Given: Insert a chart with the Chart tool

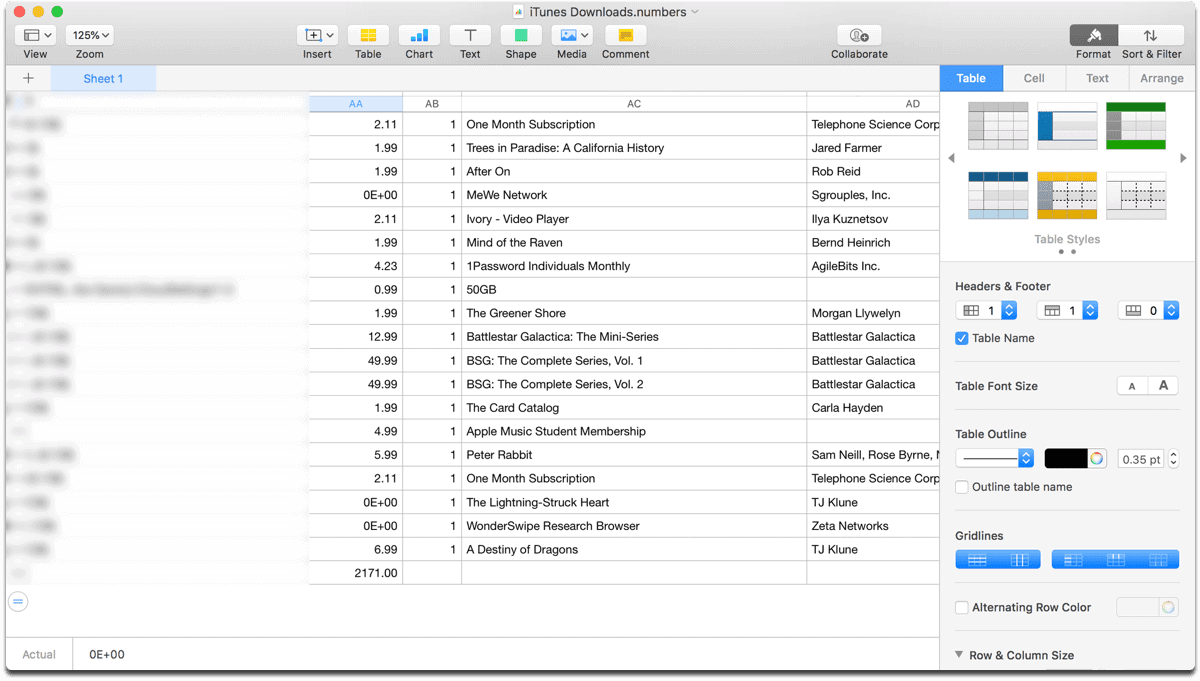Looking at the screenshot, I should click(x=419, y=35).
